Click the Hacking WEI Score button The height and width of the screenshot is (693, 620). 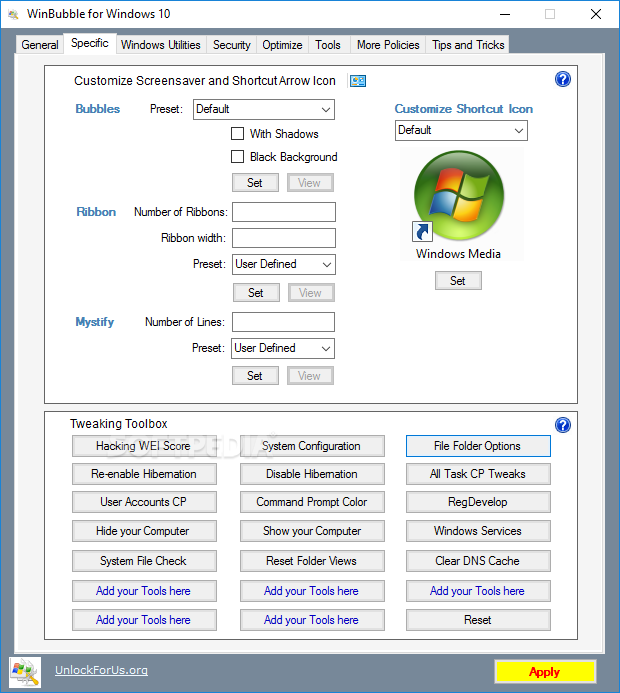tap(144, 446)
